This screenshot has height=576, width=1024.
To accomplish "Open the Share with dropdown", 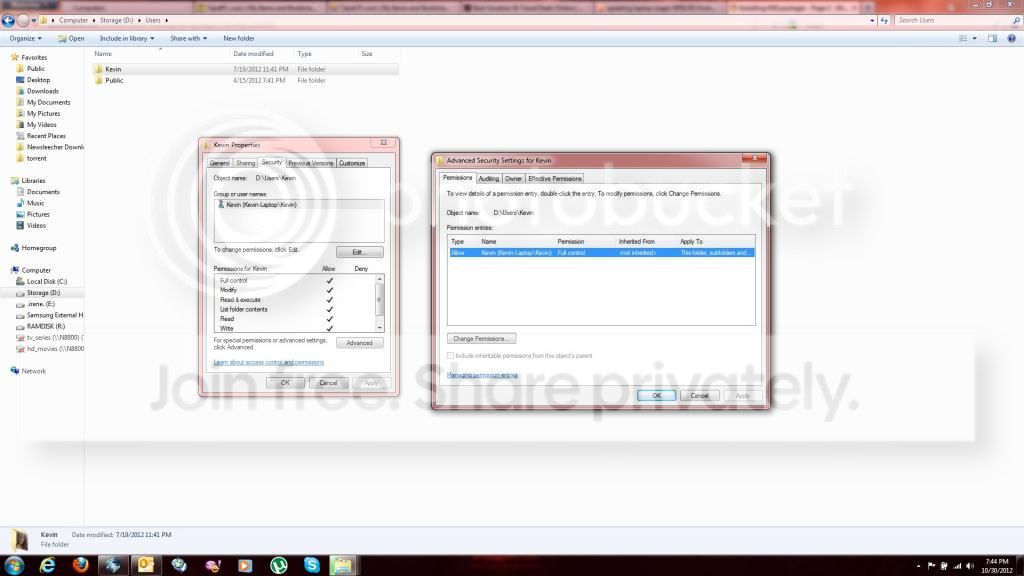I will (x=188, y=39).
